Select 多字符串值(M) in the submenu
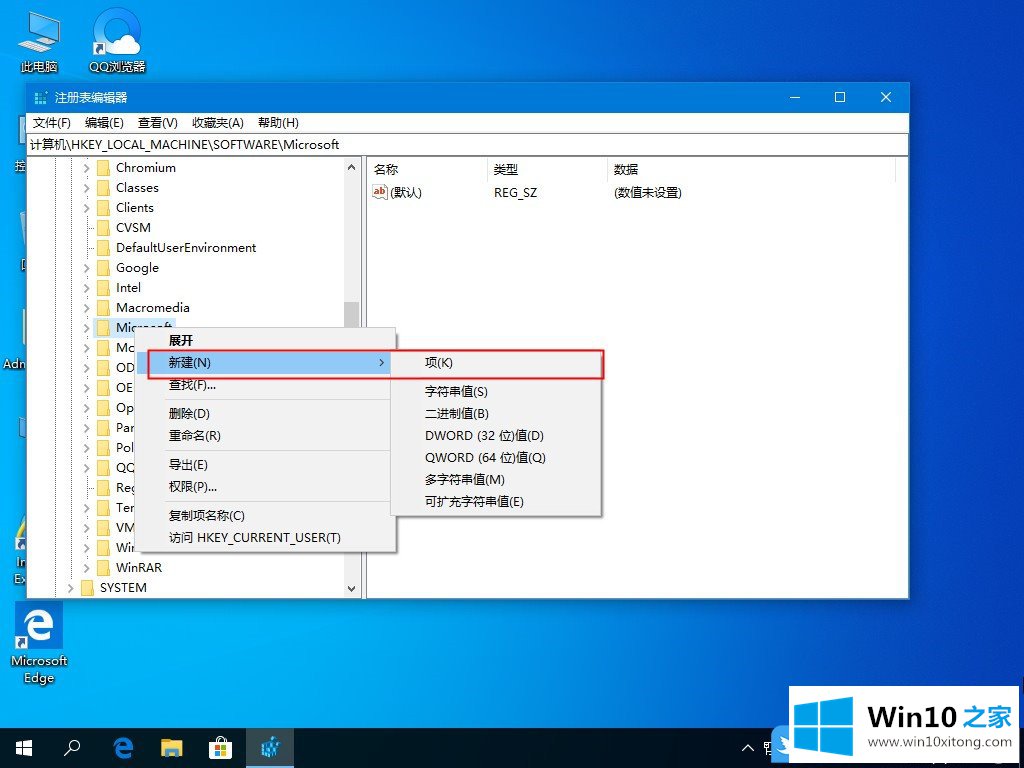Viewport: 1024px width, 768px height. coord(496,479)
